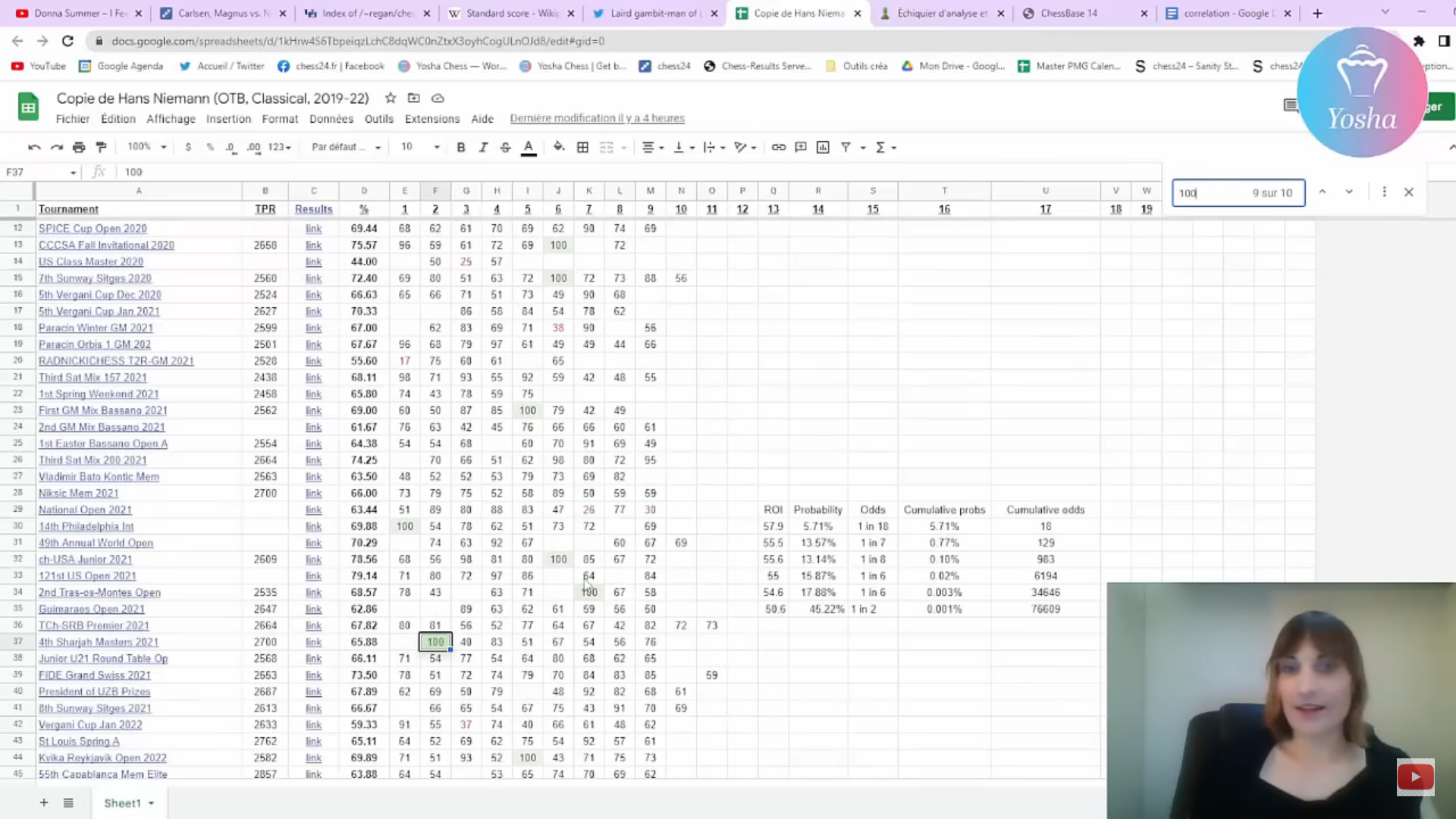Open the Données menu
This screenshot has height=819, width=1456.
[331, 119]
